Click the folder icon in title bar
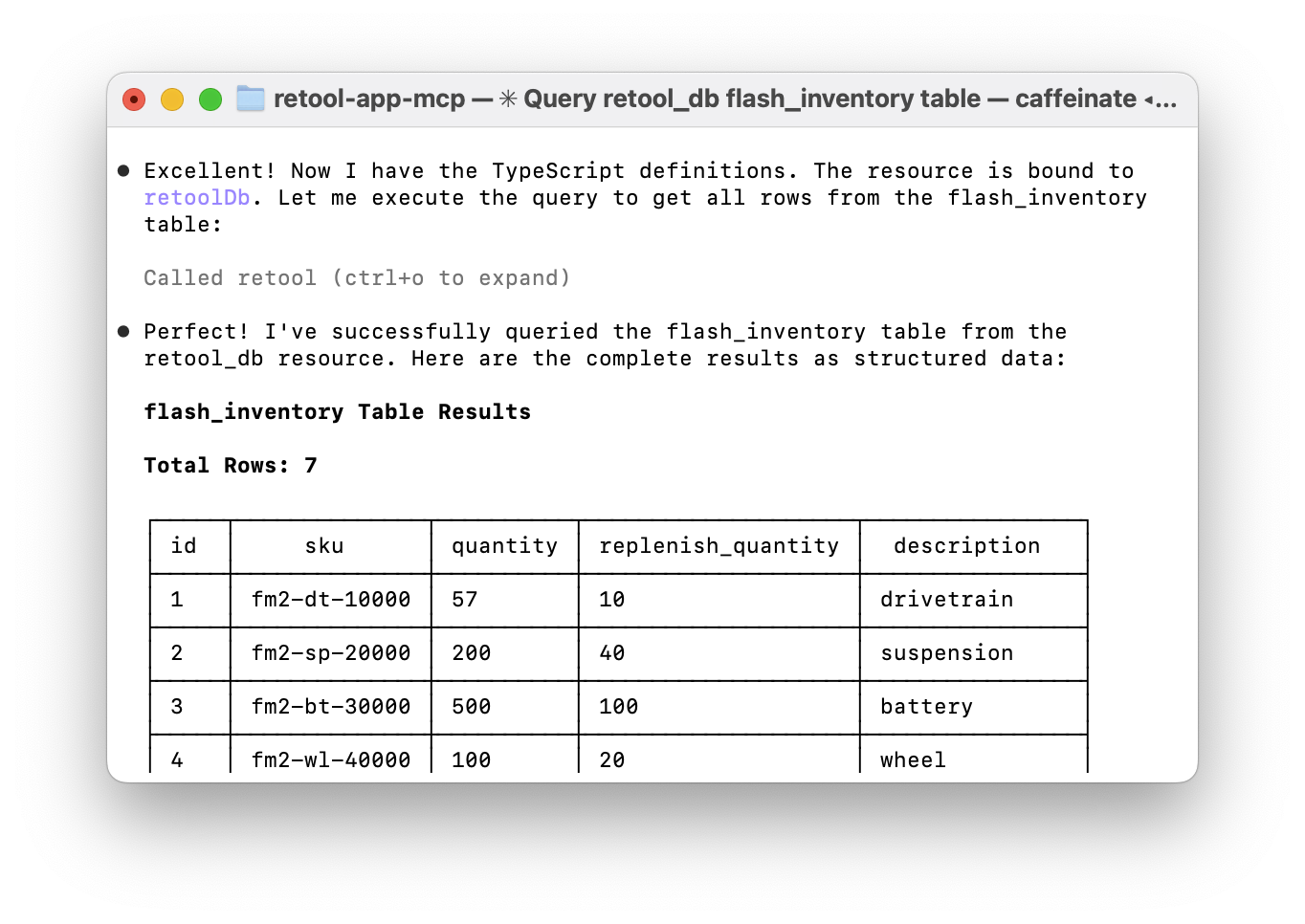Viewport: 1305px width, 924px height. 251,99
